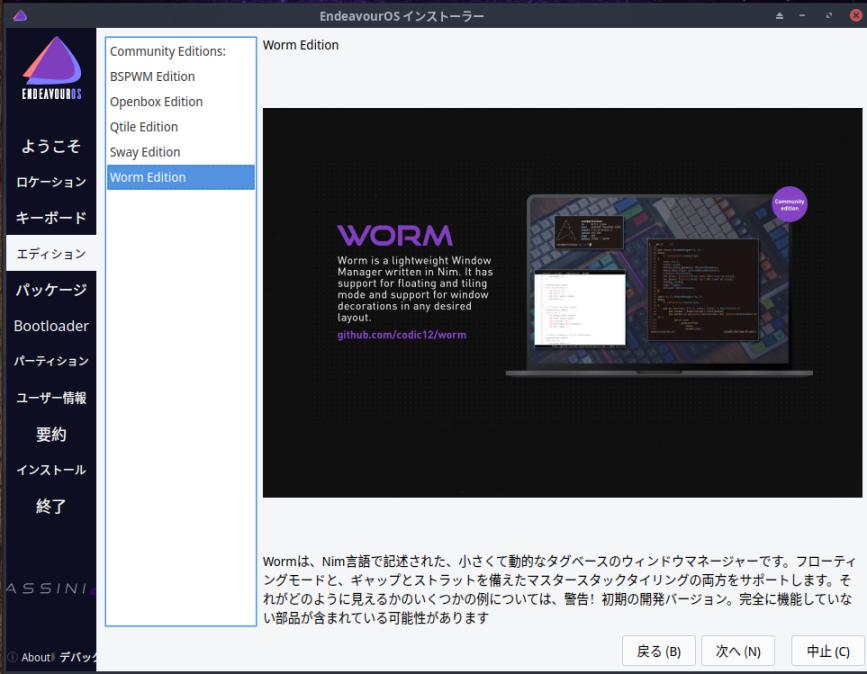Screen dimensions: 867x674
Task: Click the titlebar EndeavourOS app icon
Action: [20, 16]
